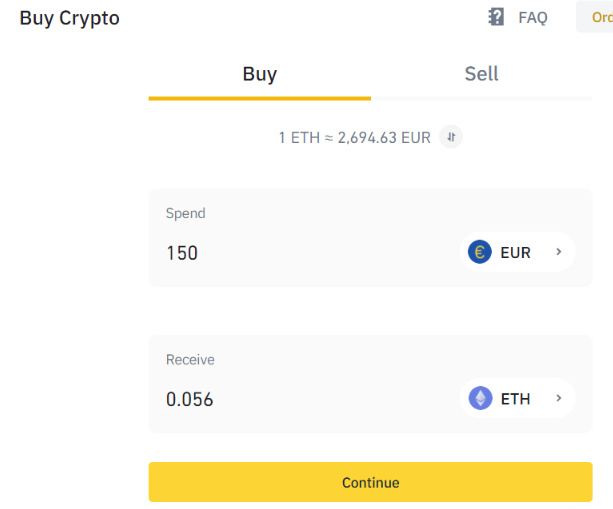Switch to the Buy tab
Image resolution: width=613 pixels, height=509 pixels.
(259, 74)
